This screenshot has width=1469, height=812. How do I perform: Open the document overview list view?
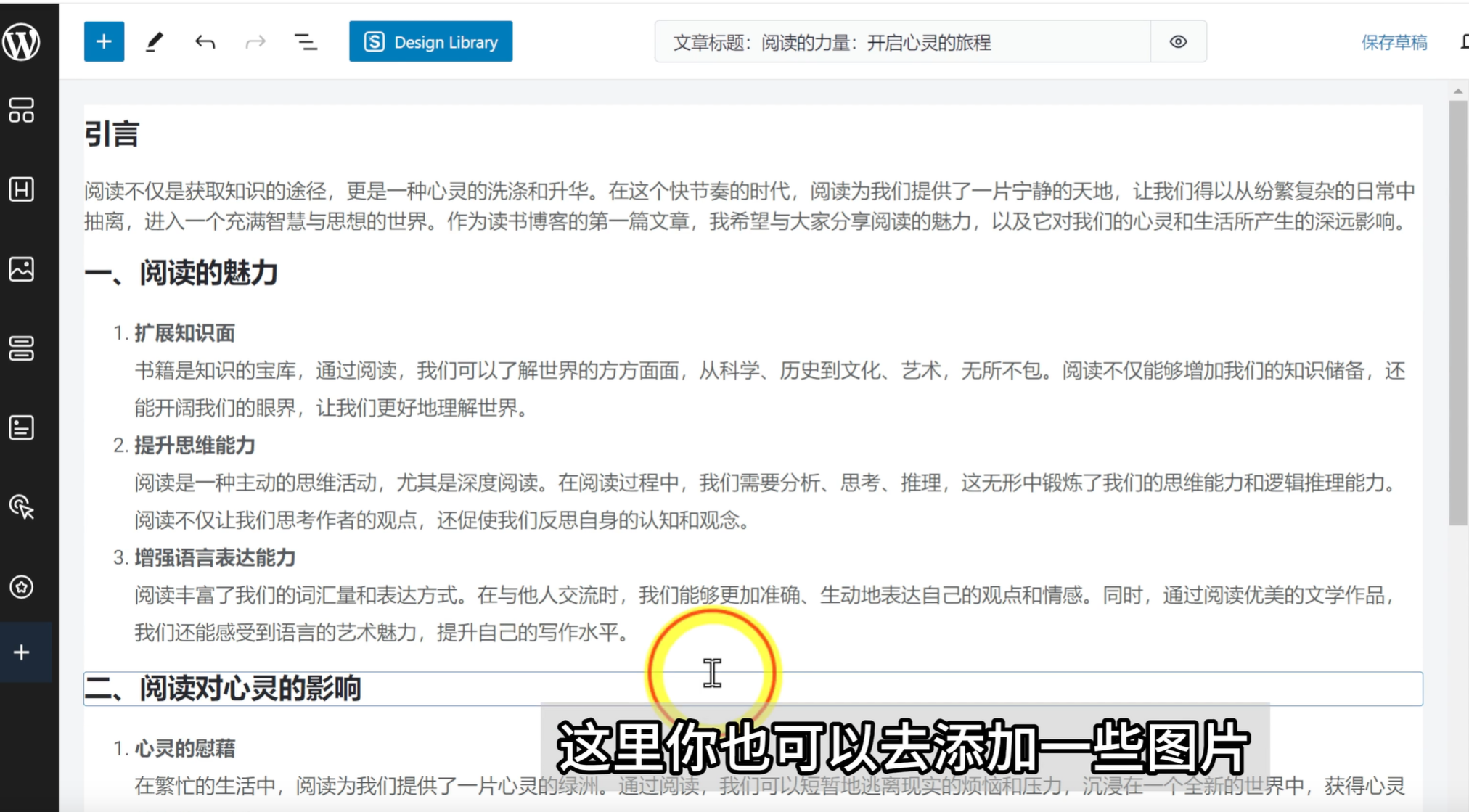pyautogui.click(x=306, y=42)
